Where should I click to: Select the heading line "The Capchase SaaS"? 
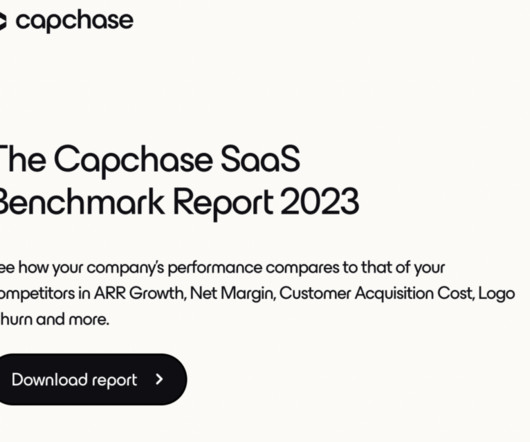[149, 161]
